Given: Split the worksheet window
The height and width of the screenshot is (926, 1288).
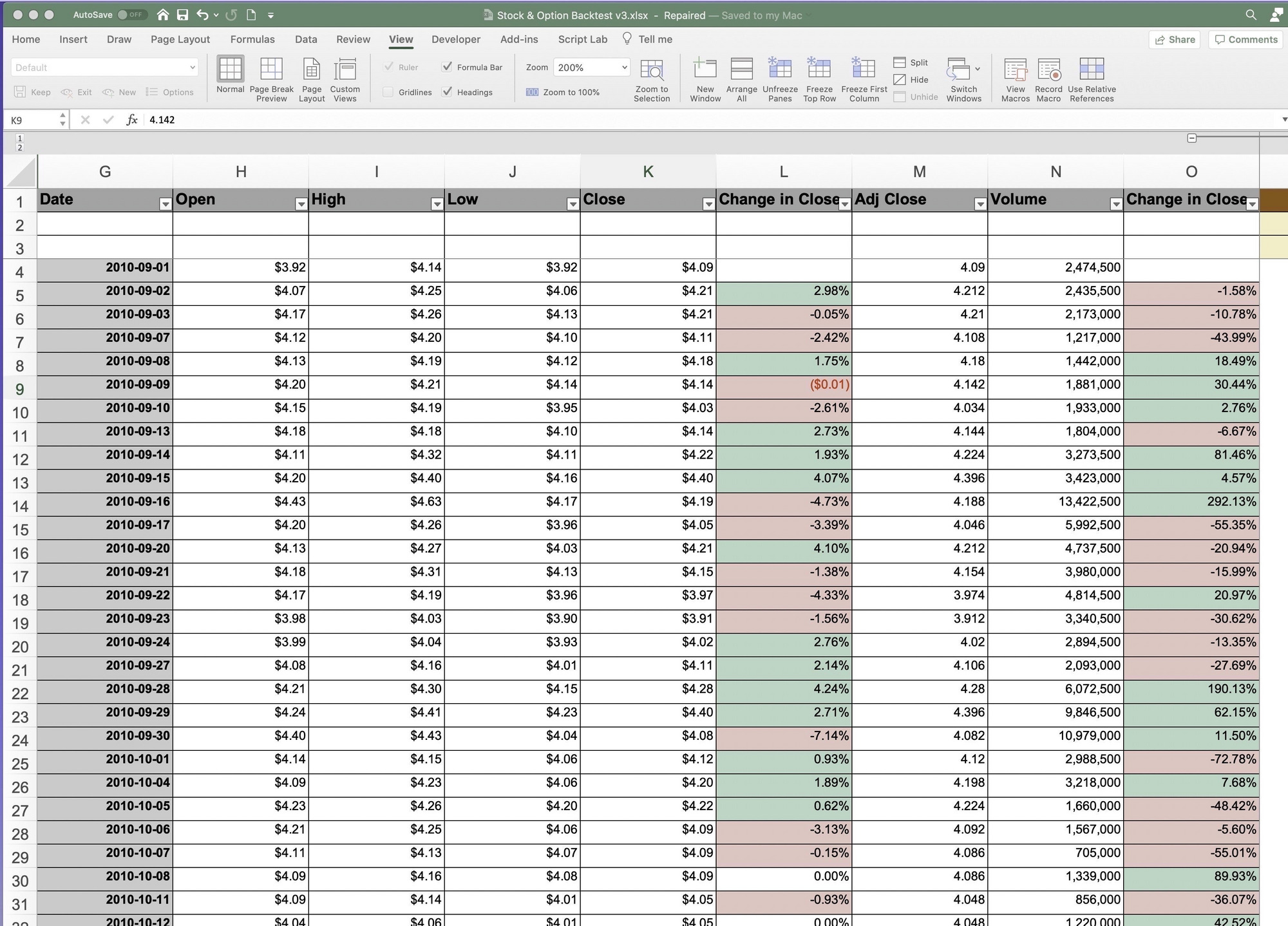Looking at the screenshot, I should point(911,62).
